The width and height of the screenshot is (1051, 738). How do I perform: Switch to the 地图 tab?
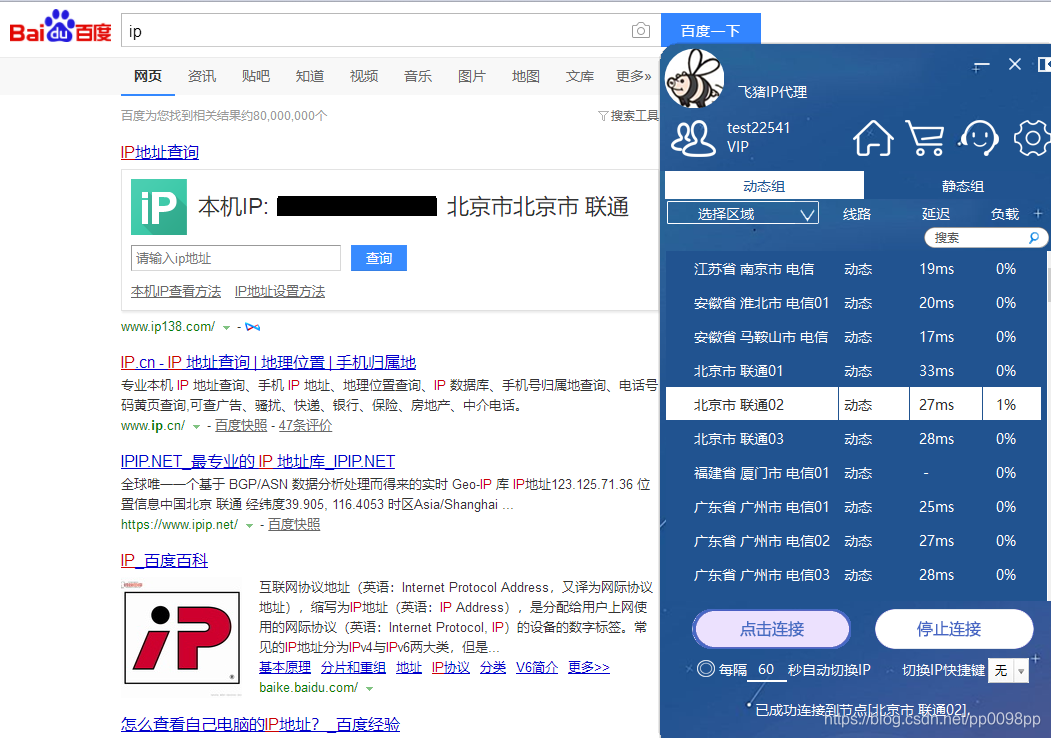(x=526, y=76)
